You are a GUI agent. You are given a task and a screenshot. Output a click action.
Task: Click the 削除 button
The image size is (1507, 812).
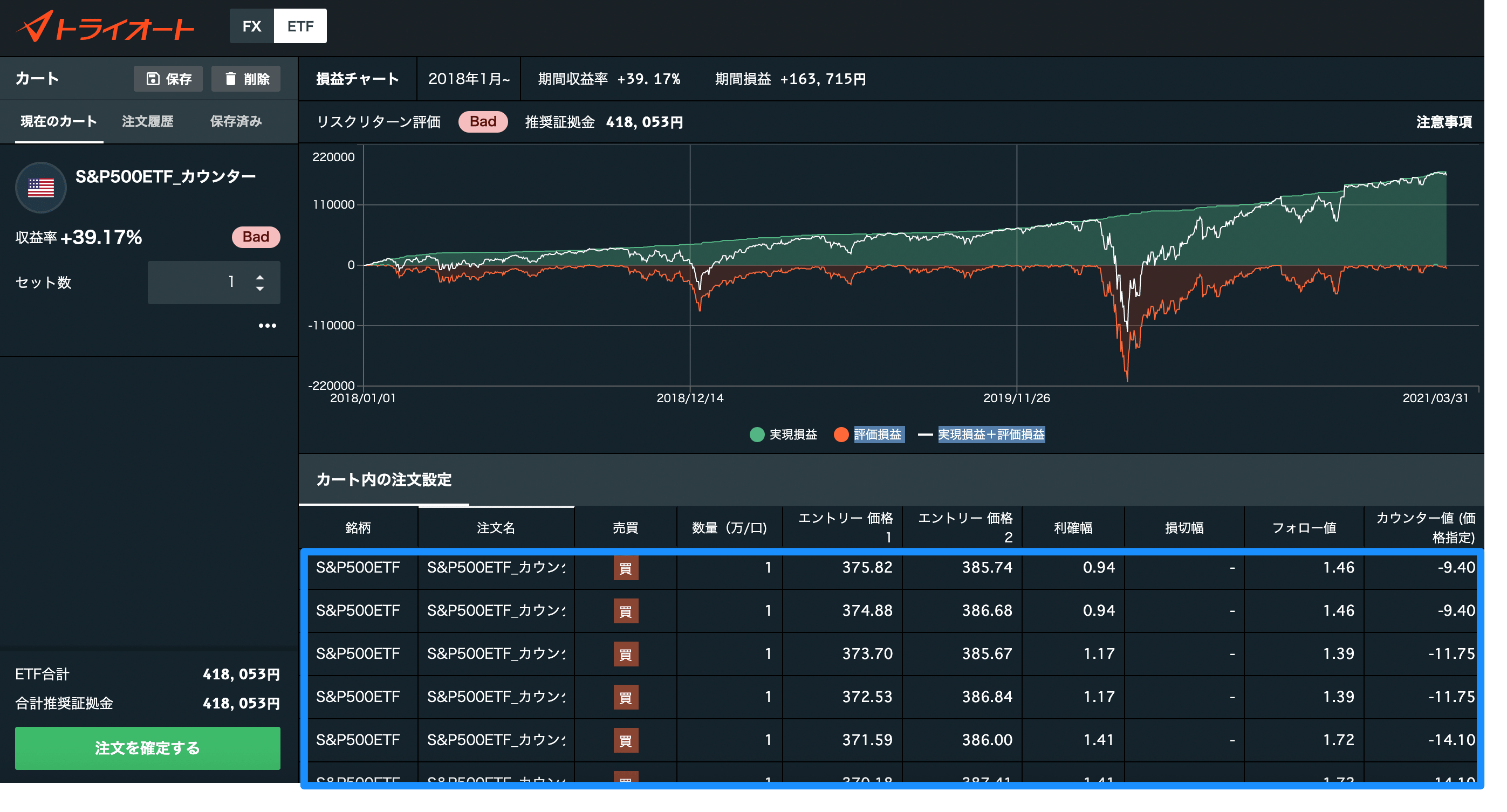tap(246, 79)
